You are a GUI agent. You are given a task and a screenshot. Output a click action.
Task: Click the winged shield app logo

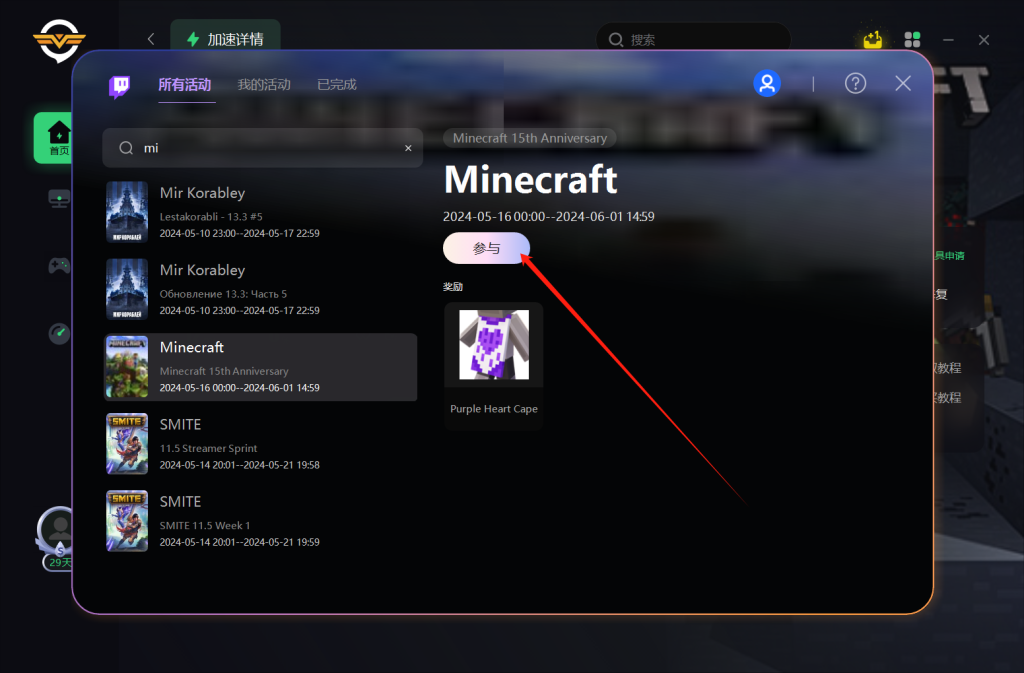pos(59,40)
